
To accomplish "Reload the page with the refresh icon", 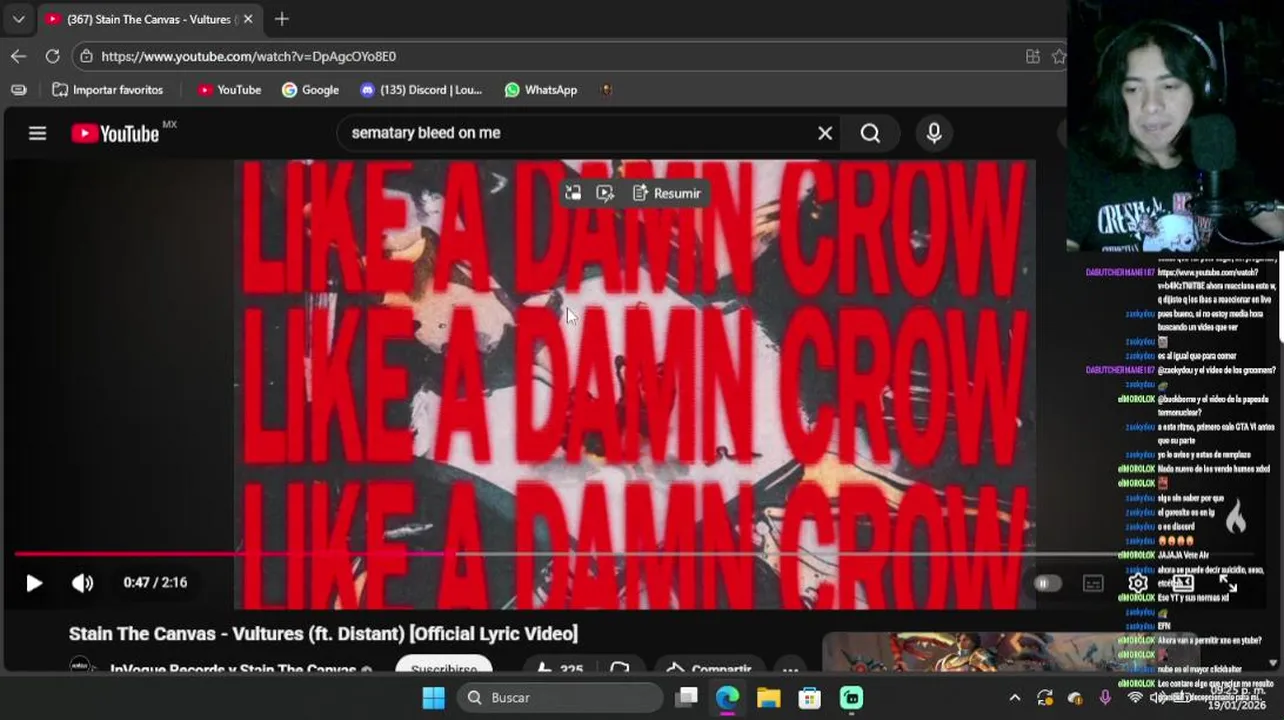I will tap(52, 56).
